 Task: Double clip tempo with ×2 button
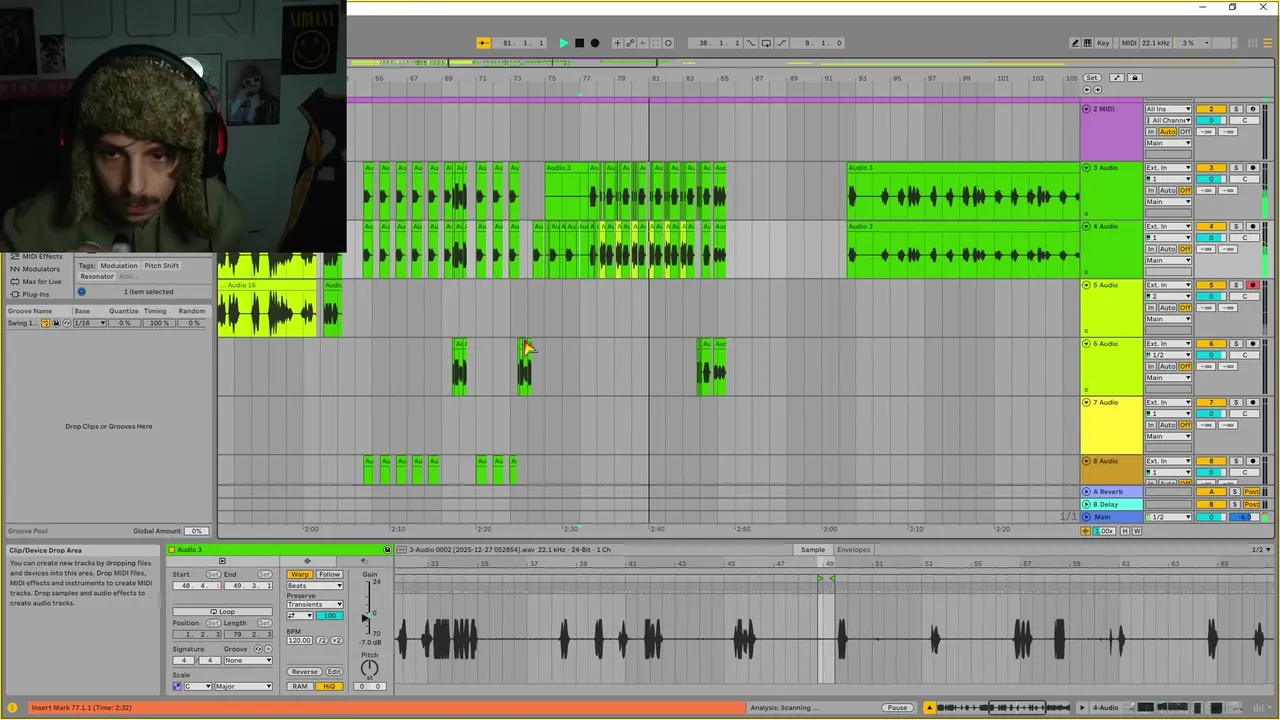pyautogui.click(x=337, y=640)
